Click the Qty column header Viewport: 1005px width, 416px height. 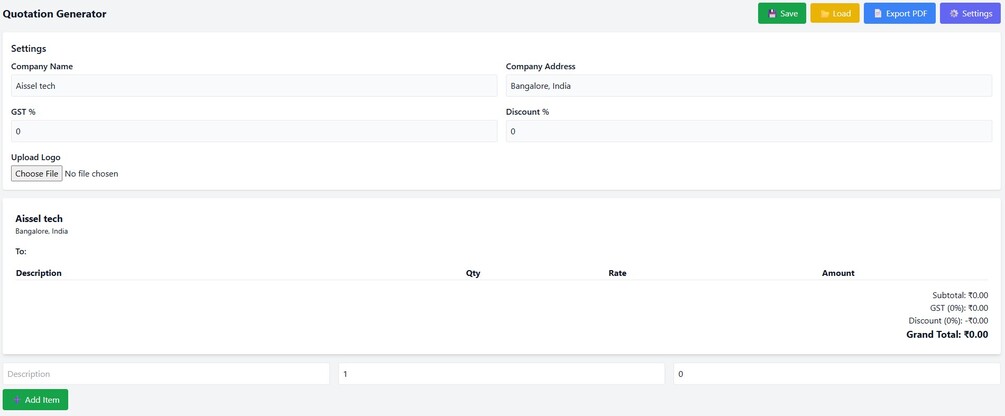pos(473,273)
